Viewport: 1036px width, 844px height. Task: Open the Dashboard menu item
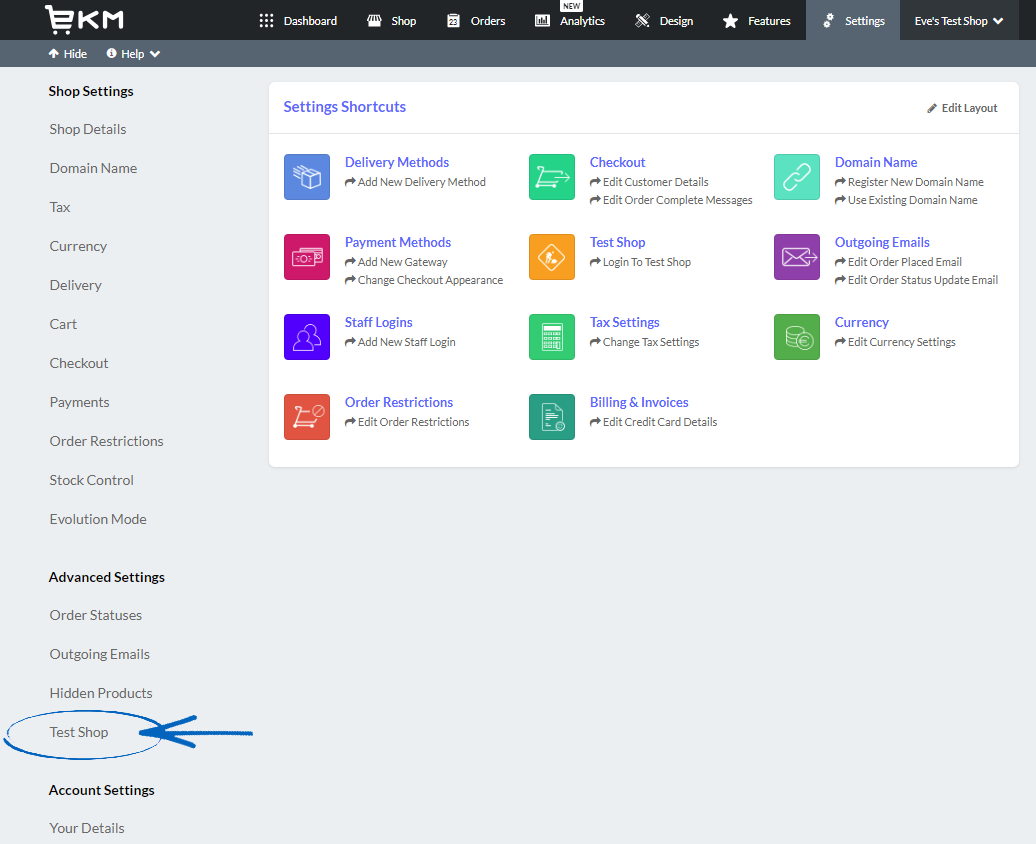coord(298,21)
